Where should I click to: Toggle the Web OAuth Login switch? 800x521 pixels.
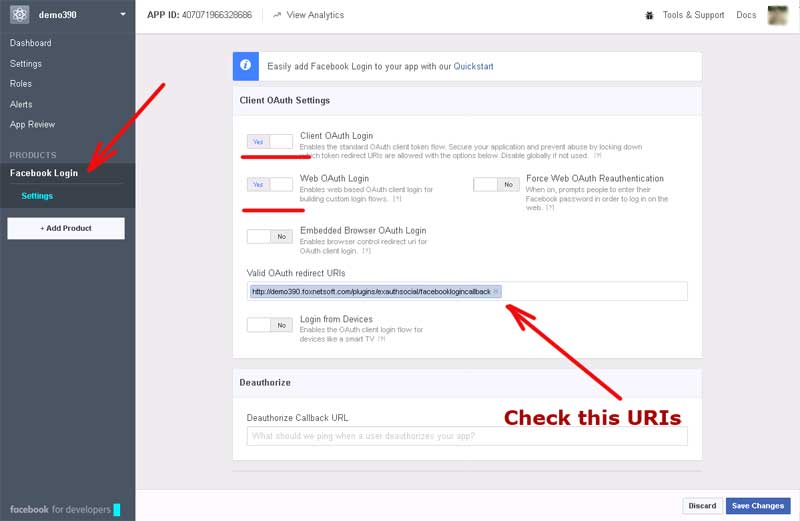[269, 184]
